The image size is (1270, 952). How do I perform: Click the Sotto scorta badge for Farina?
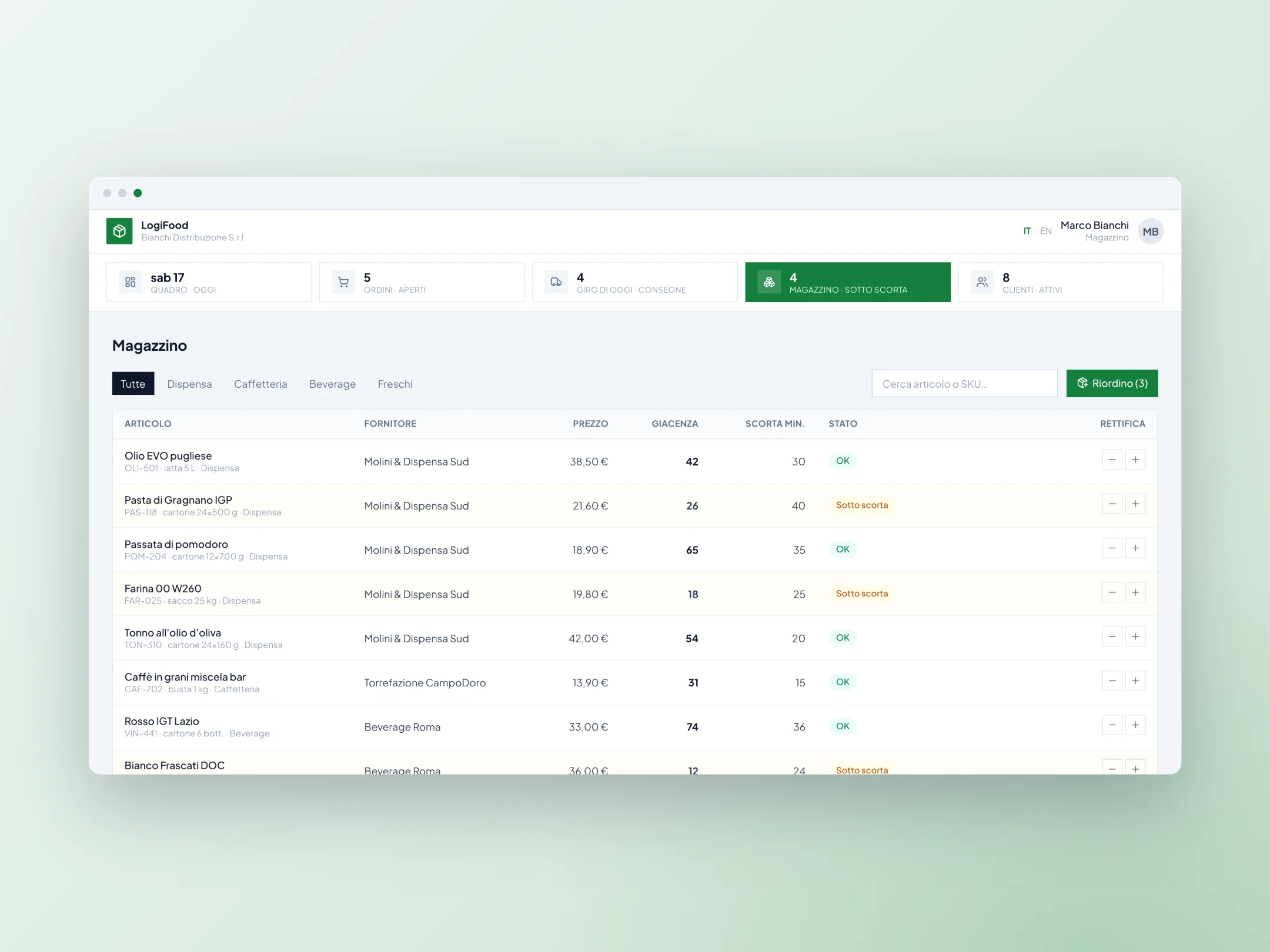coord(862,594)
